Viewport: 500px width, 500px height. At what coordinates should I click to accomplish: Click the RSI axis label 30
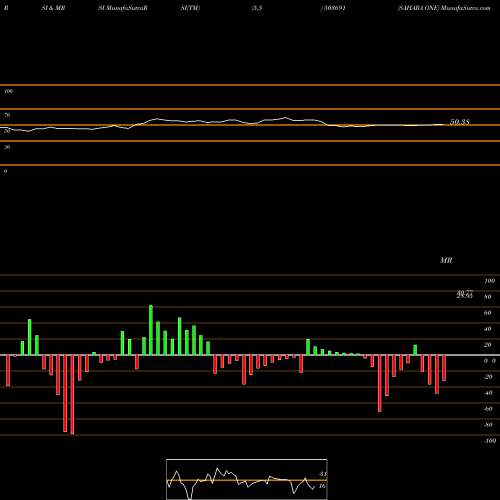(7, 147)
